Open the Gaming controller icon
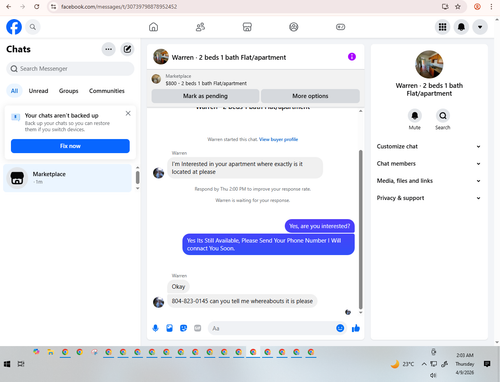Image resolution: width=500 pixels, height=382 pixels. tap(340, 27)
